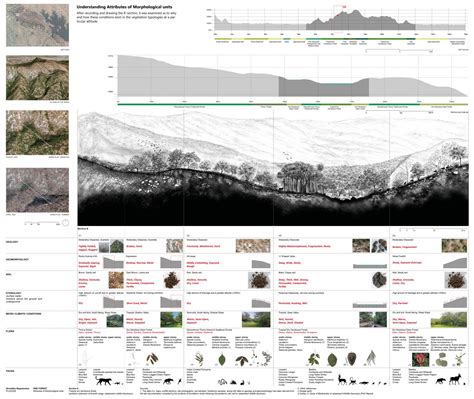Click the red flower illustration in Flora row
Screen dimensions: 474x399
tap(421, 360)
